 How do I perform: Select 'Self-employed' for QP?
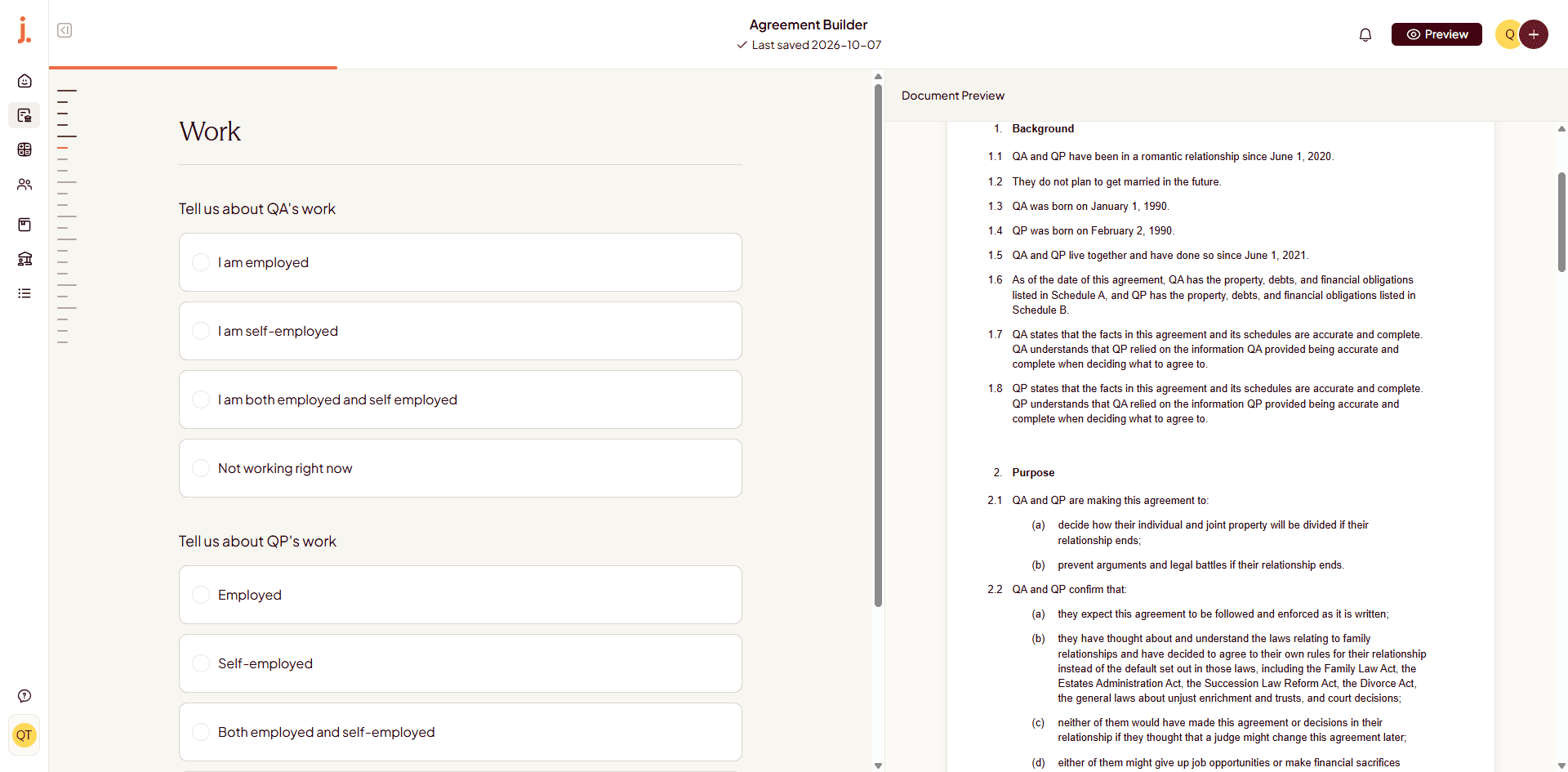461,663
